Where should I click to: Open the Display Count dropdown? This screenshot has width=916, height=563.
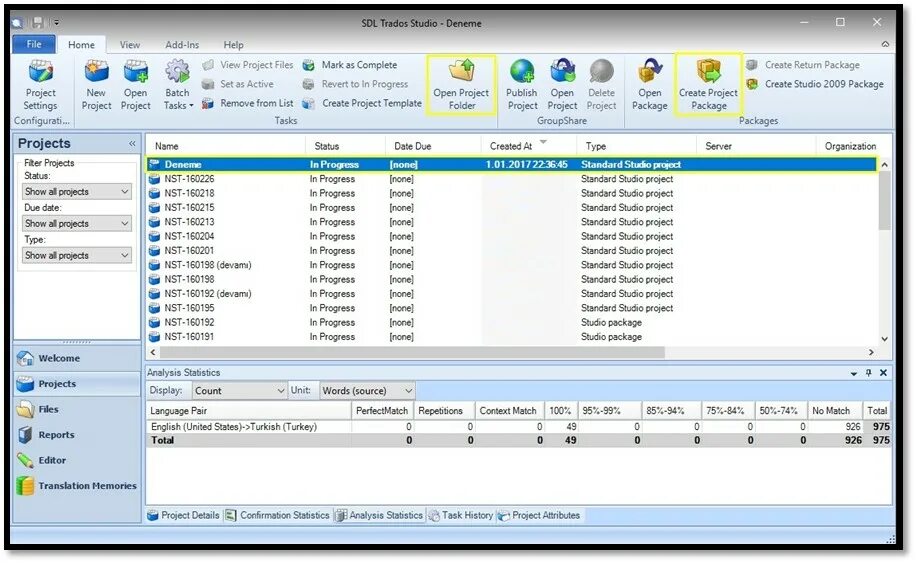(x=239, y=391)
